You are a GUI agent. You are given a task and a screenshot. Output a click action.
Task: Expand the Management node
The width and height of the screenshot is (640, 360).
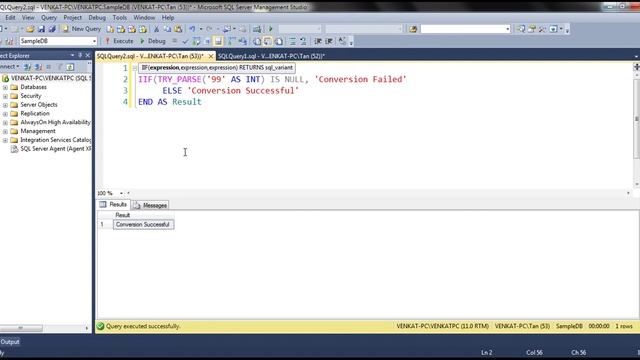5,131
